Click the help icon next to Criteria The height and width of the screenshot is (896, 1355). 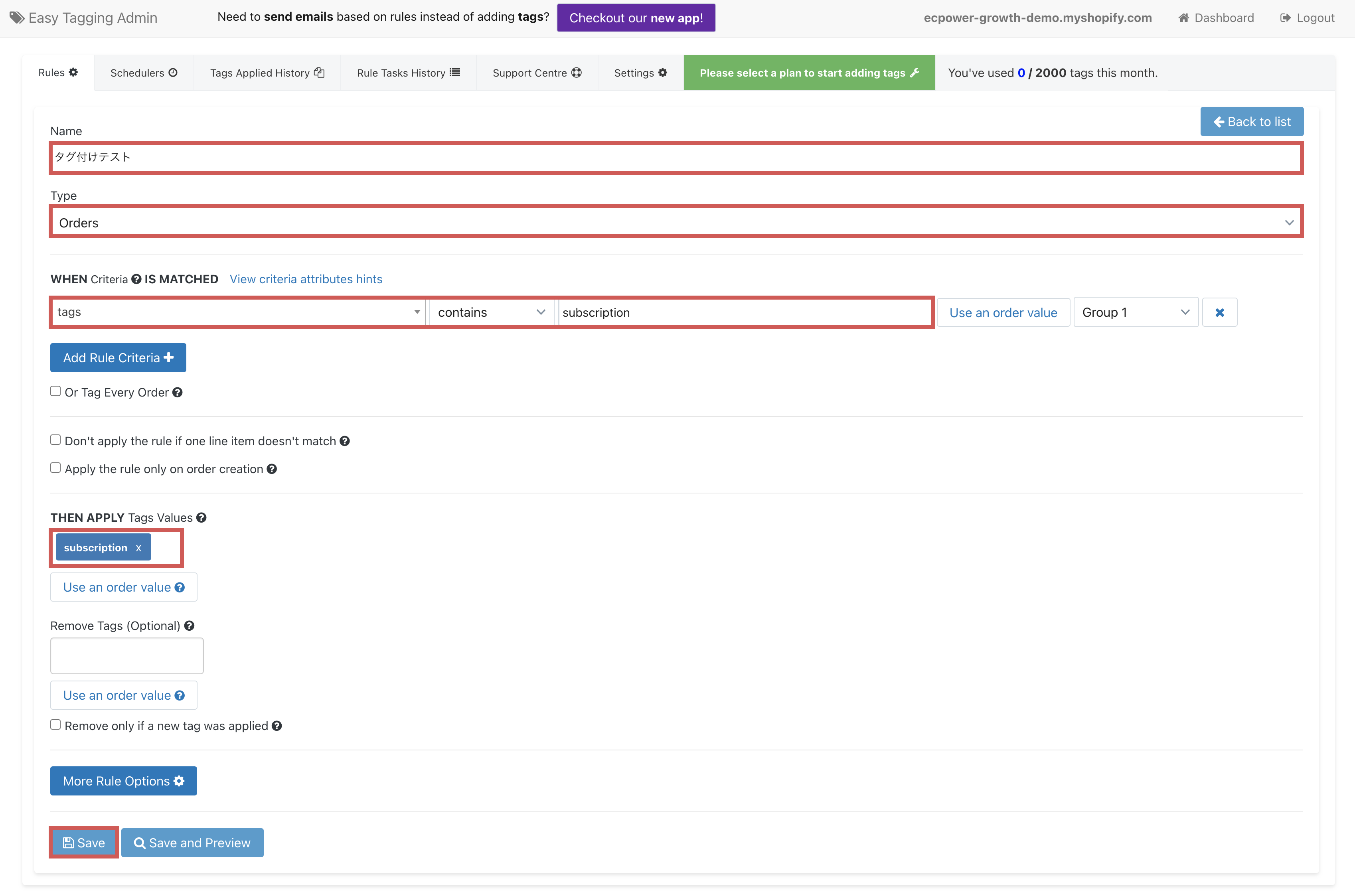pos(136,279)
